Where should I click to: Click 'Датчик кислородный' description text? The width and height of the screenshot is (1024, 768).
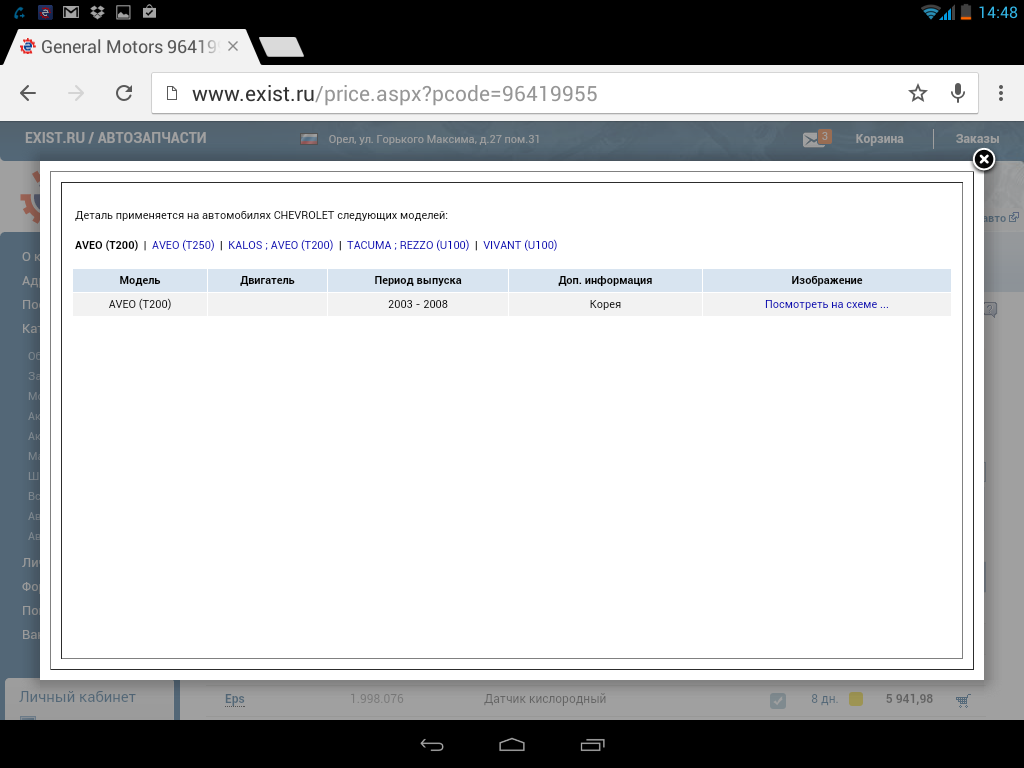[x=545, y=699]
